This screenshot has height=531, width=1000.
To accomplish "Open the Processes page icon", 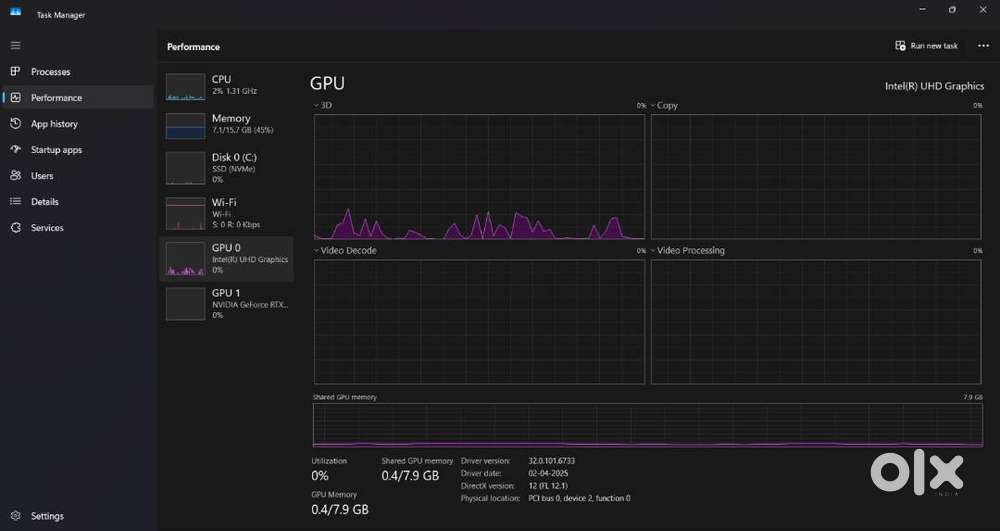I will [x=15, y=72].
